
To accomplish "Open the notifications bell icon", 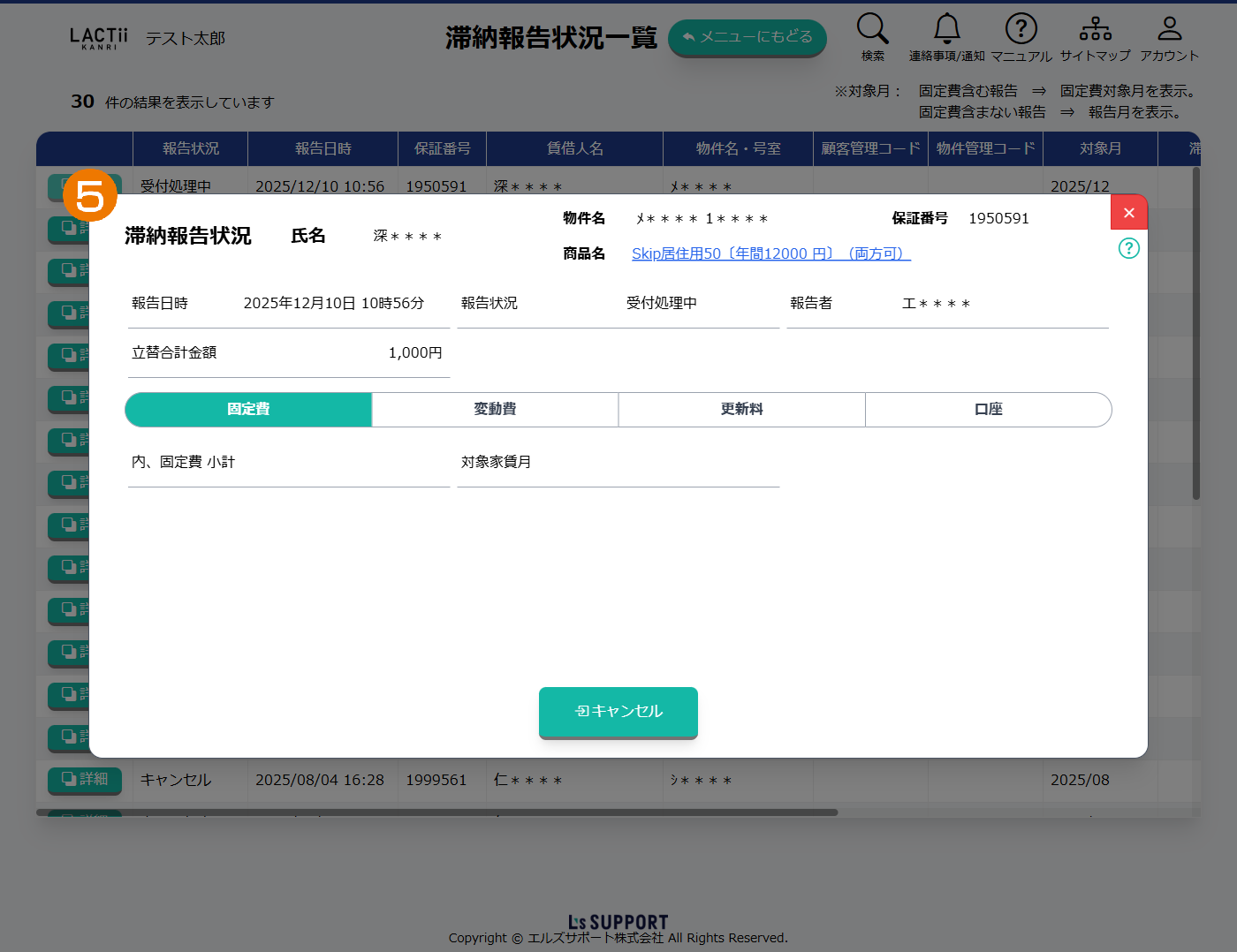I will pos(946,29).
